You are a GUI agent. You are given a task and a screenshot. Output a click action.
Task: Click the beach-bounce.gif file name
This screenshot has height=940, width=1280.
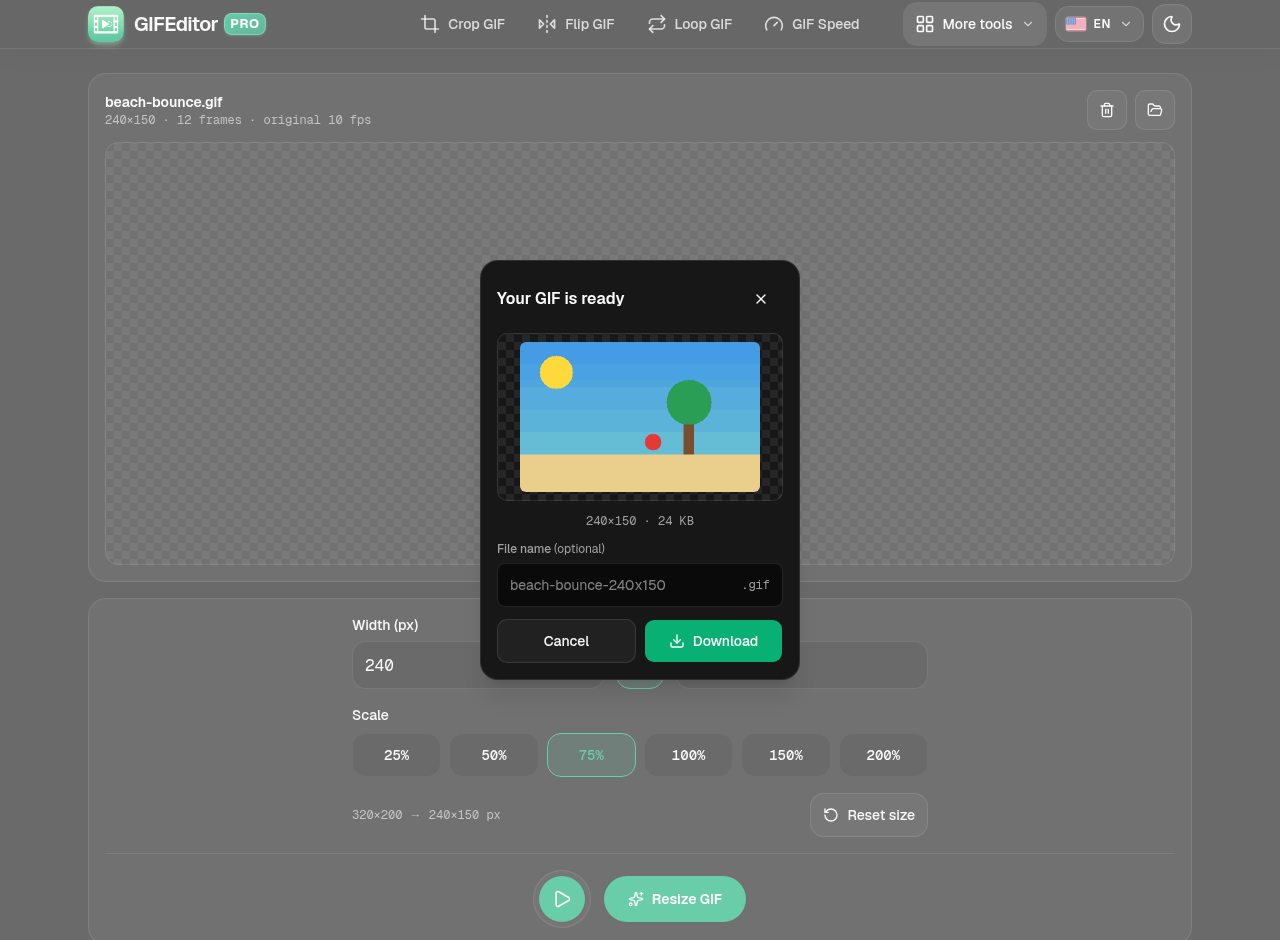pyautogui.click(x=164, y=102)
